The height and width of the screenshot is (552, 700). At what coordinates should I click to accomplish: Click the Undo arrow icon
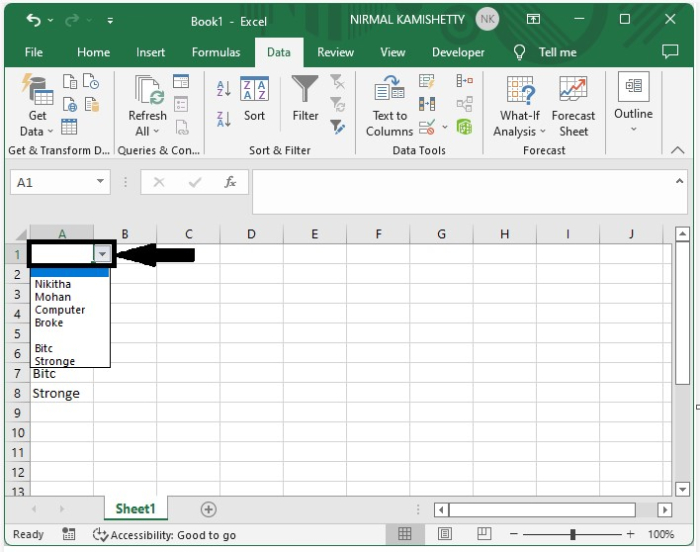point(33,20)
